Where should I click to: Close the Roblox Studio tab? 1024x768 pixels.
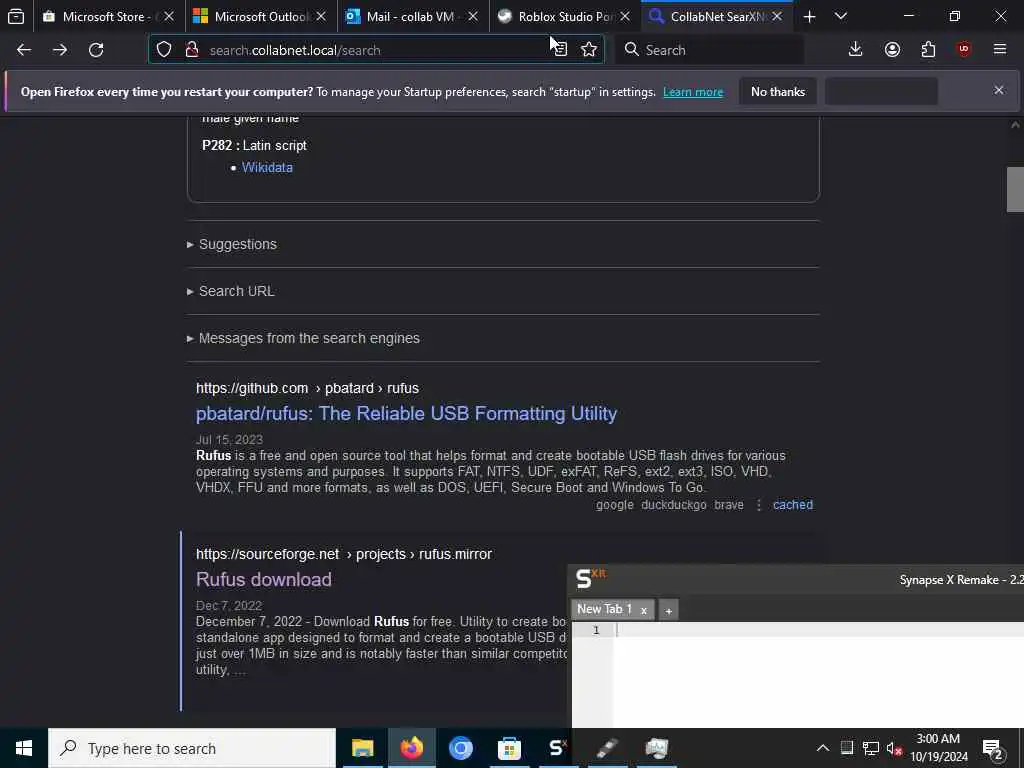[625, 16]
